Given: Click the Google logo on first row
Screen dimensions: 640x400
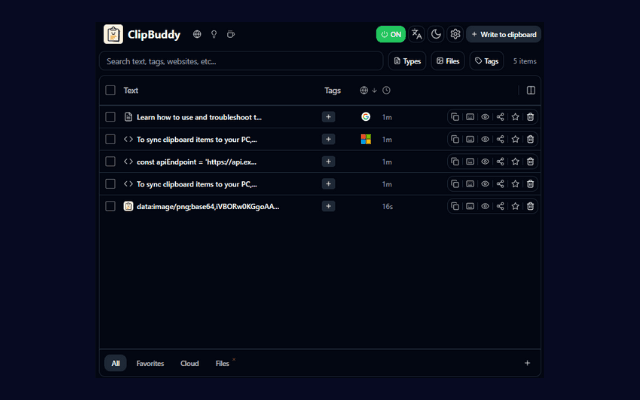Looking at the screenshot, I should [x=366, y=117].
